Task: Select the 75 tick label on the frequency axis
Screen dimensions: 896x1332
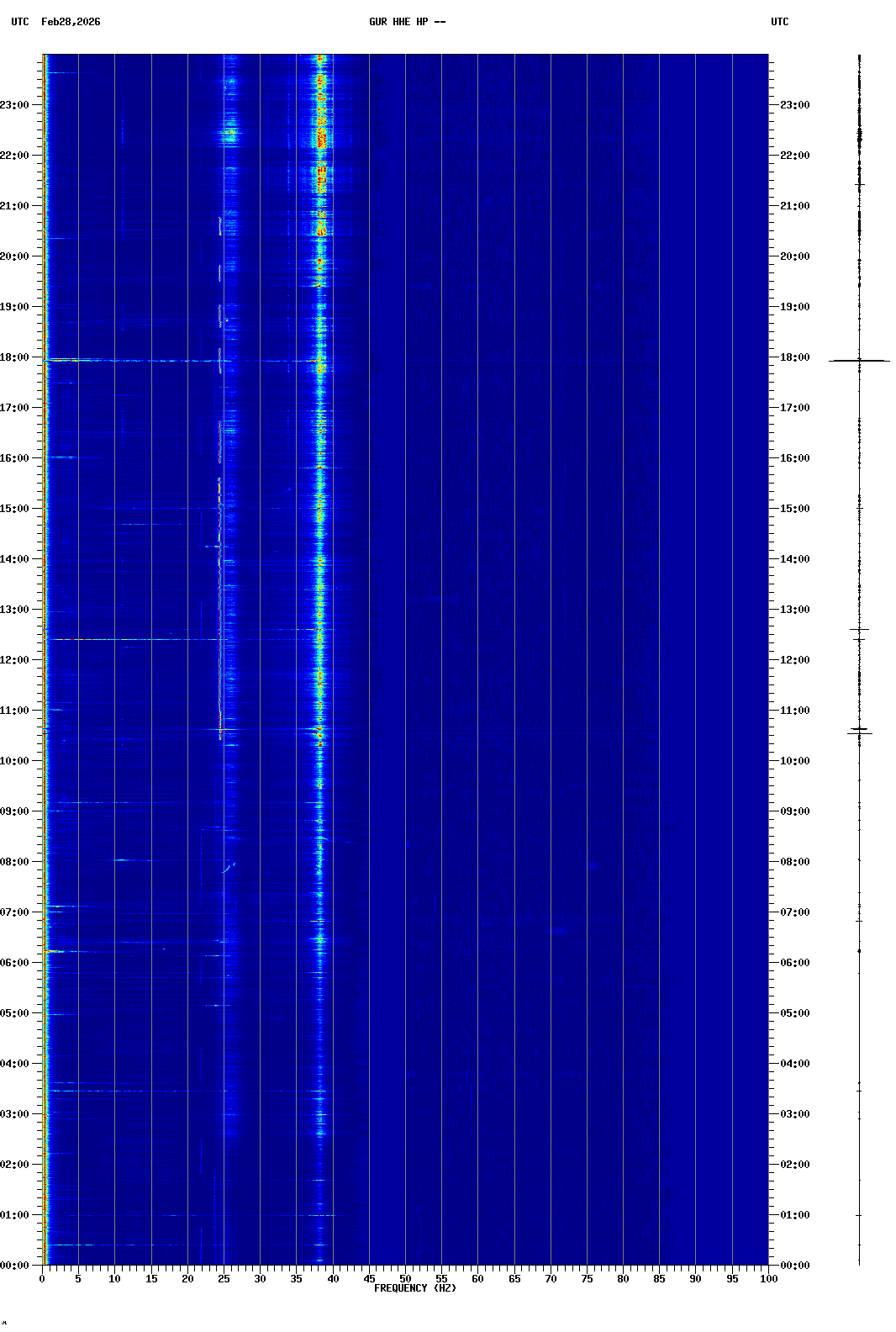Action: pyautogui.click(x=587, y=1279)
